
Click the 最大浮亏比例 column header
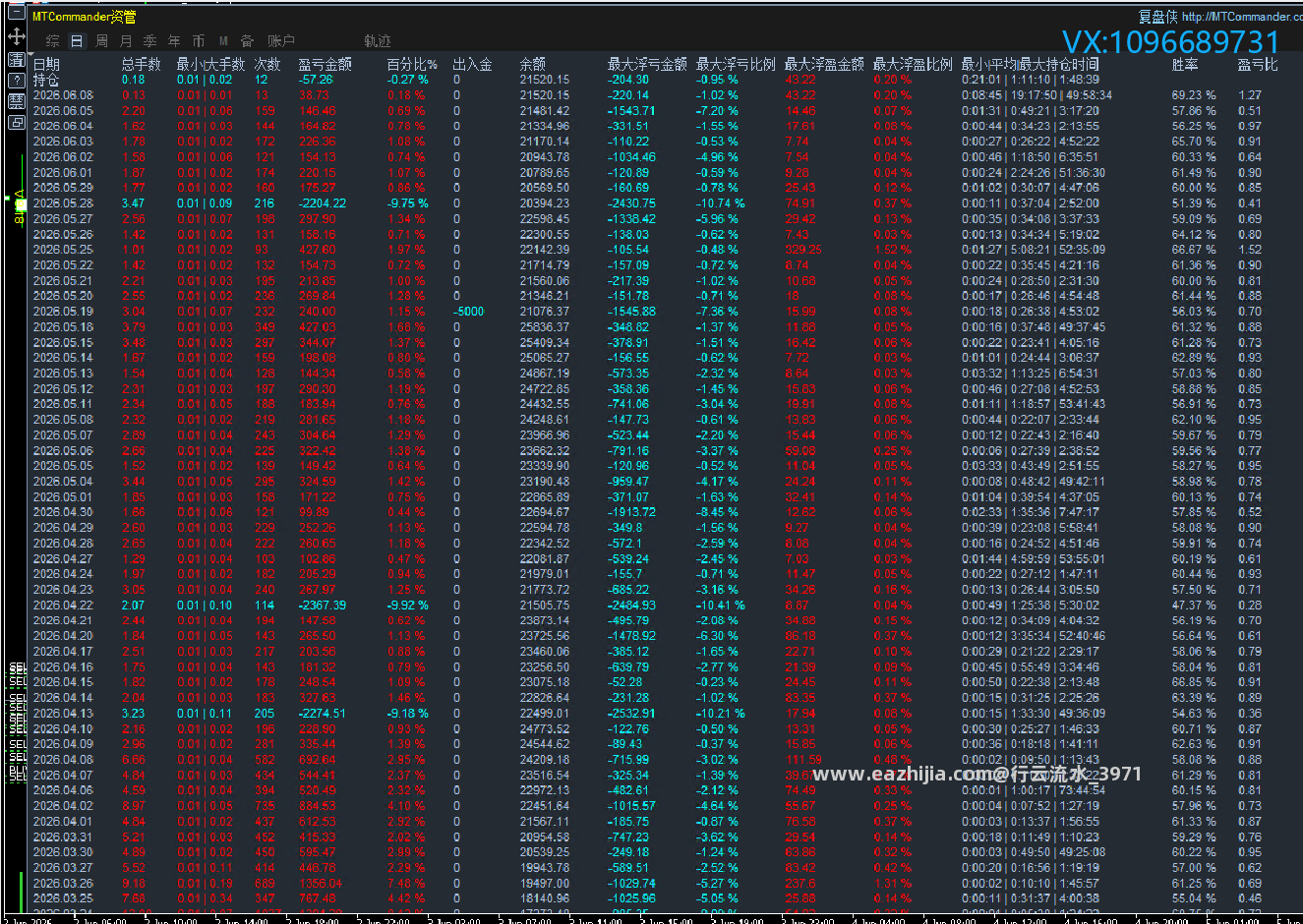point(736,64)
